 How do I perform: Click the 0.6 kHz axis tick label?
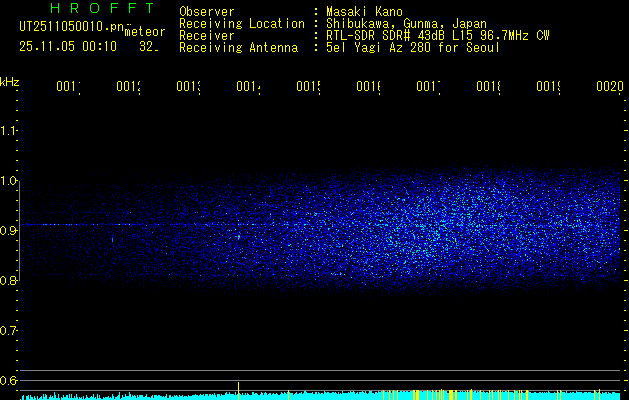[x=8, y=380]
